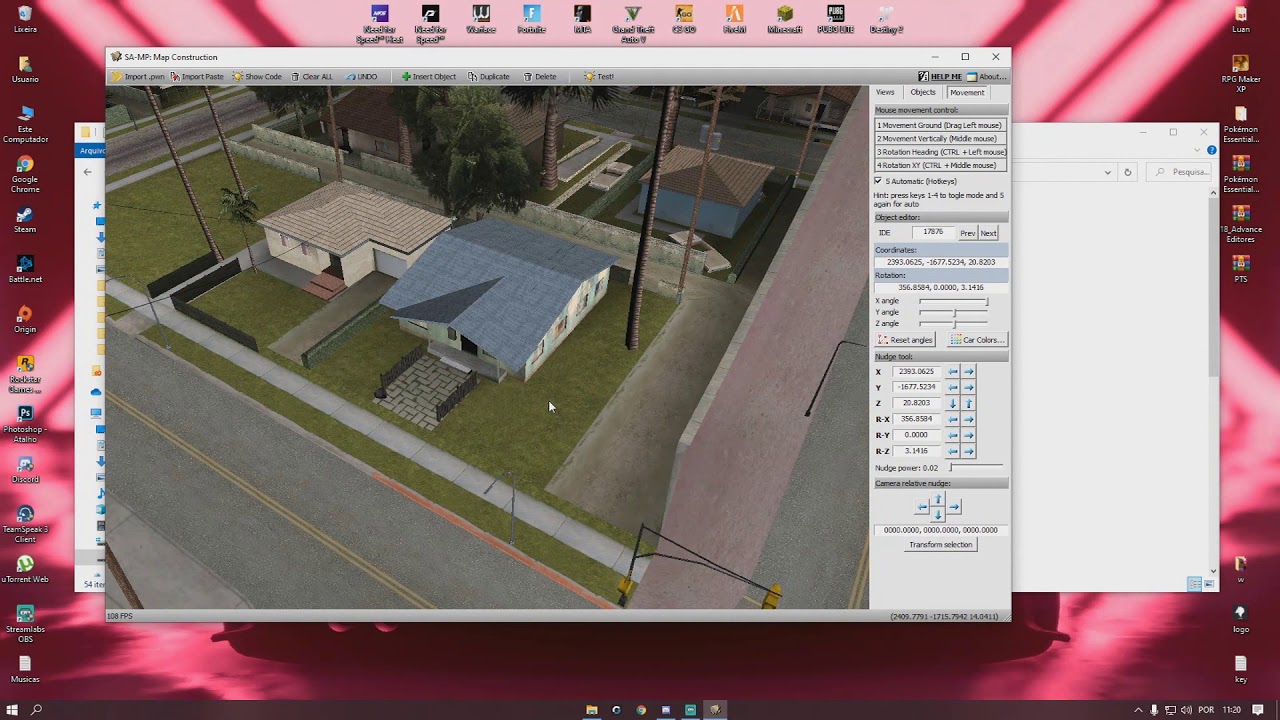Viewport: 1280px width, 720px height.
Task: Nudge Y with the left arrow
Action: (953, 387)
